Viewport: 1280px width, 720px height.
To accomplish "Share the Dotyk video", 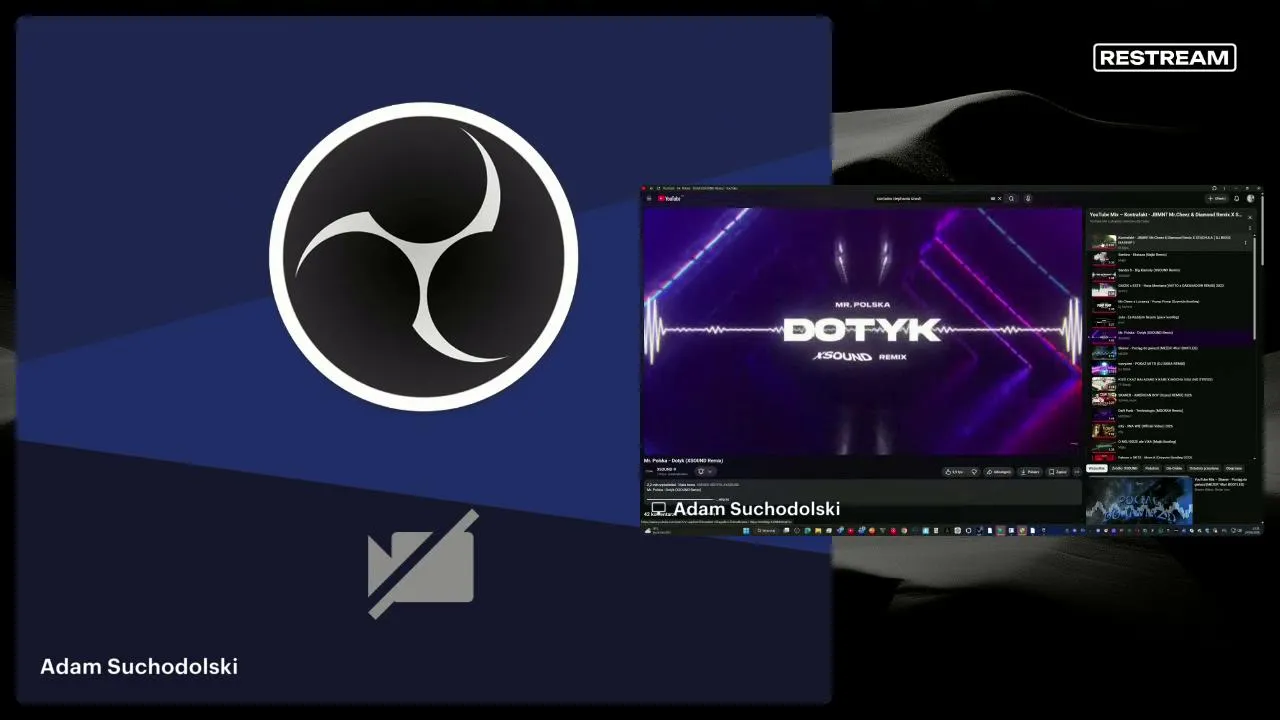I will point(999,472).
